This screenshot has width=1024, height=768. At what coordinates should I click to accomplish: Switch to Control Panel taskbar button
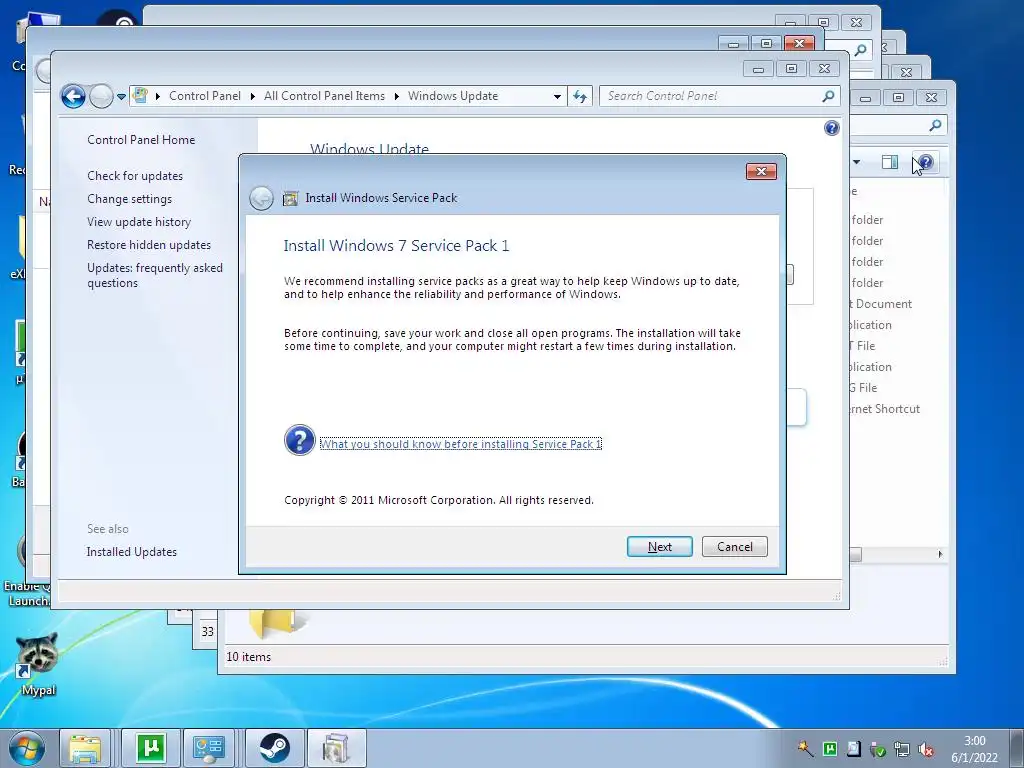tap(209, 748)
